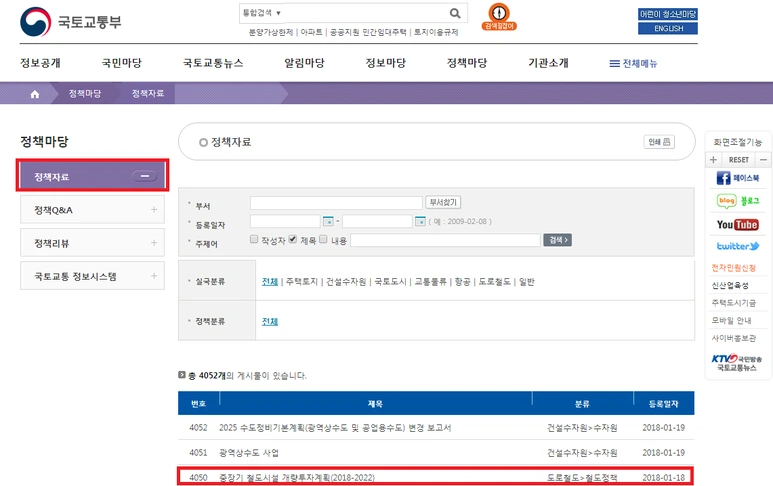Click the 국토교통부 logo

(x=70, y=22)
